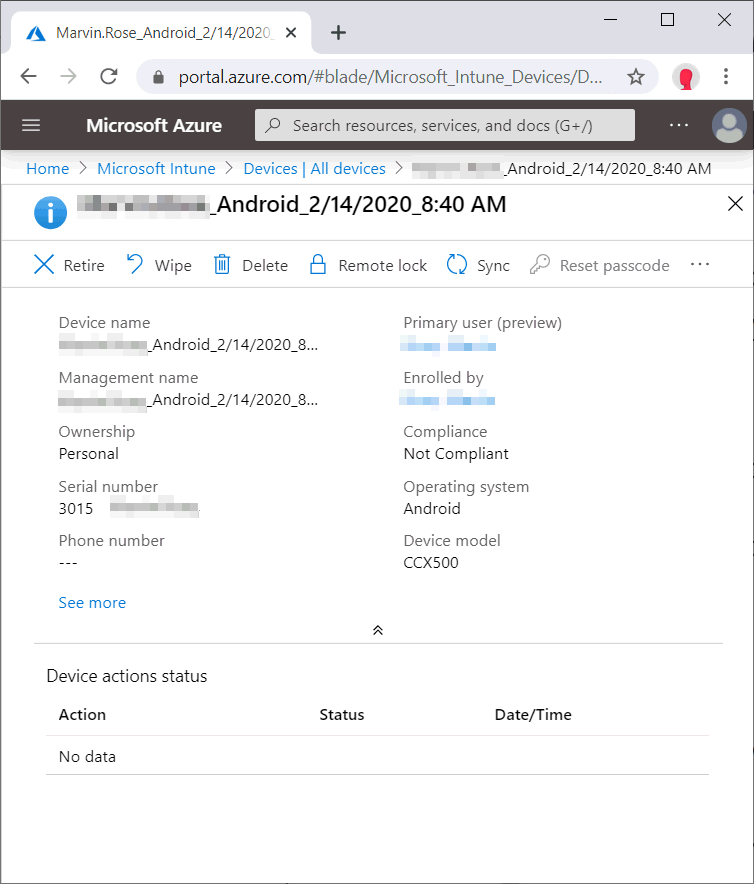Image resolution: width=754 pixels, height=884 pixels.
Task: Bookmark page with the star icon
Action: [636, 76]
